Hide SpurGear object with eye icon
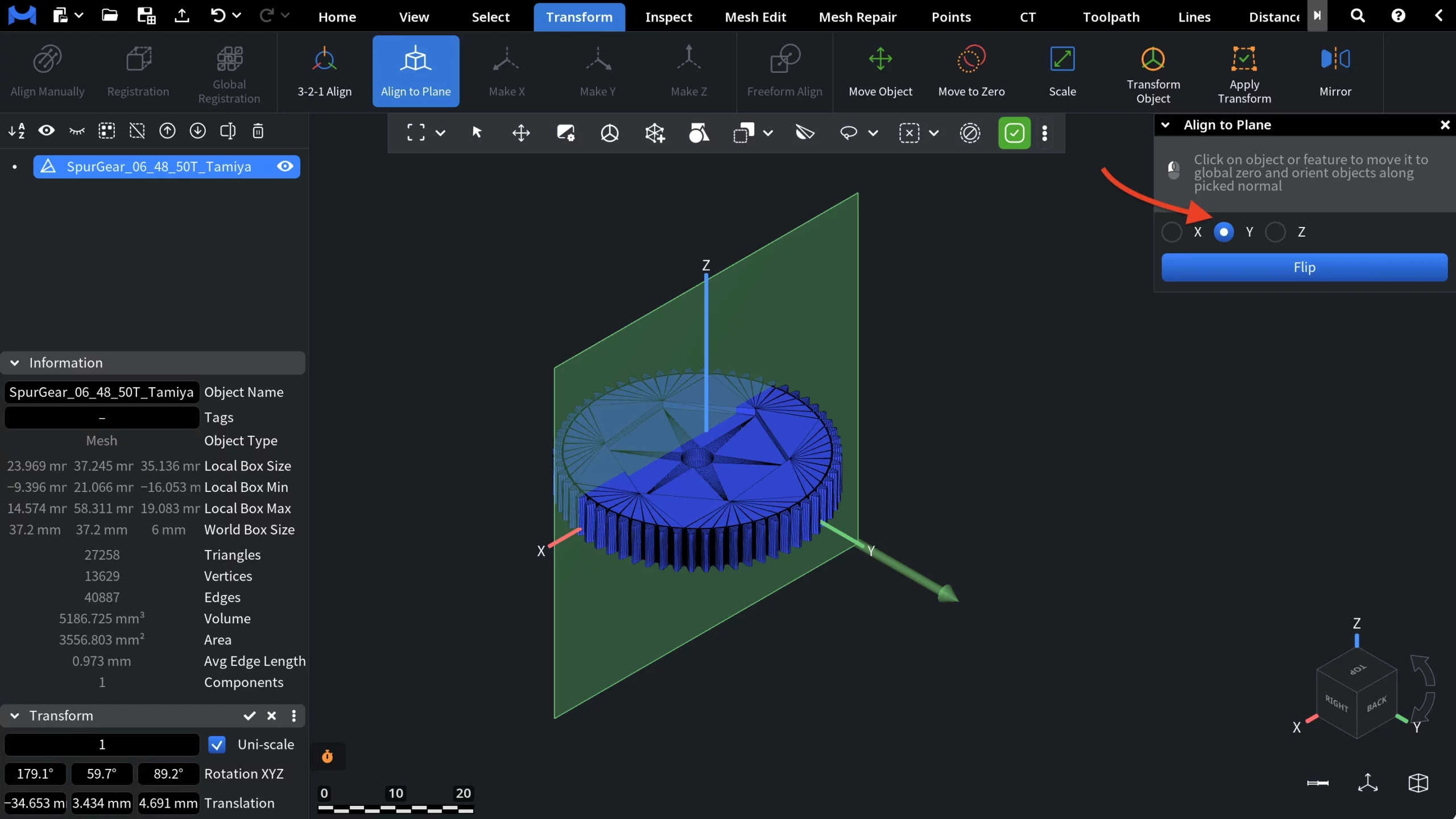 pos(285,166)
